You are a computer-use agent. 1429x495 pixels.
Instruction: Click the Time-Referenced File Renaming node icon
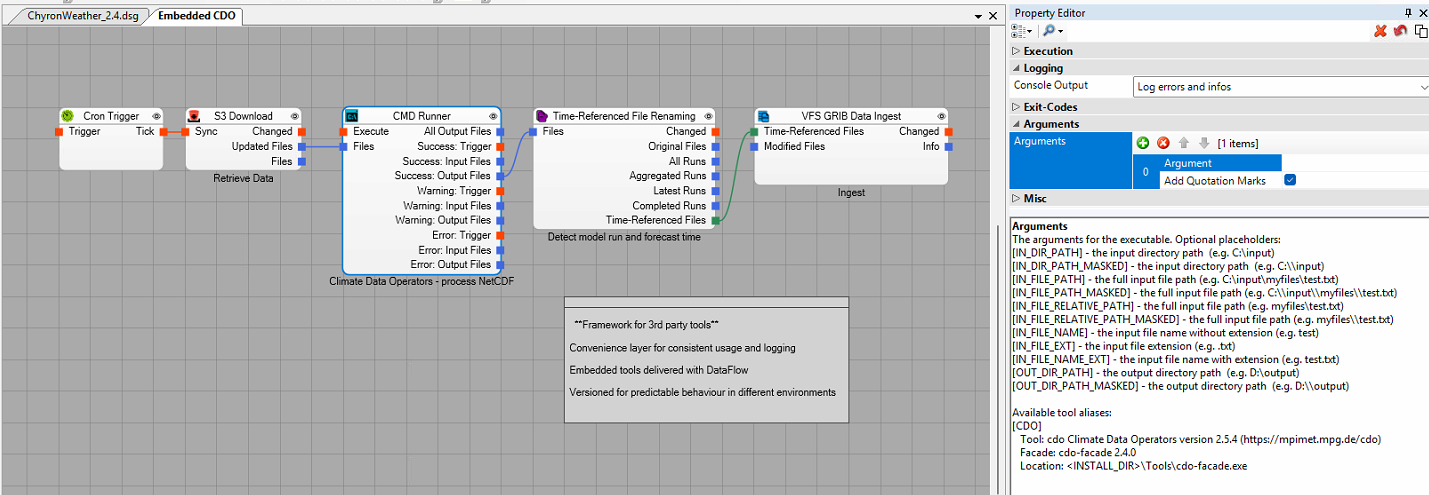click(x=542, y=116)
